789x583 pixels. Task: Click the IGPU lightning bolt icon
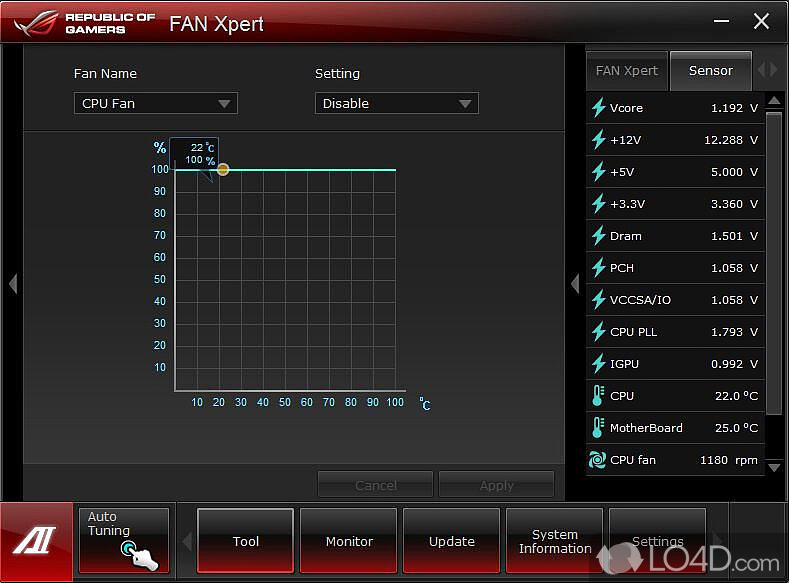[598, 364]
